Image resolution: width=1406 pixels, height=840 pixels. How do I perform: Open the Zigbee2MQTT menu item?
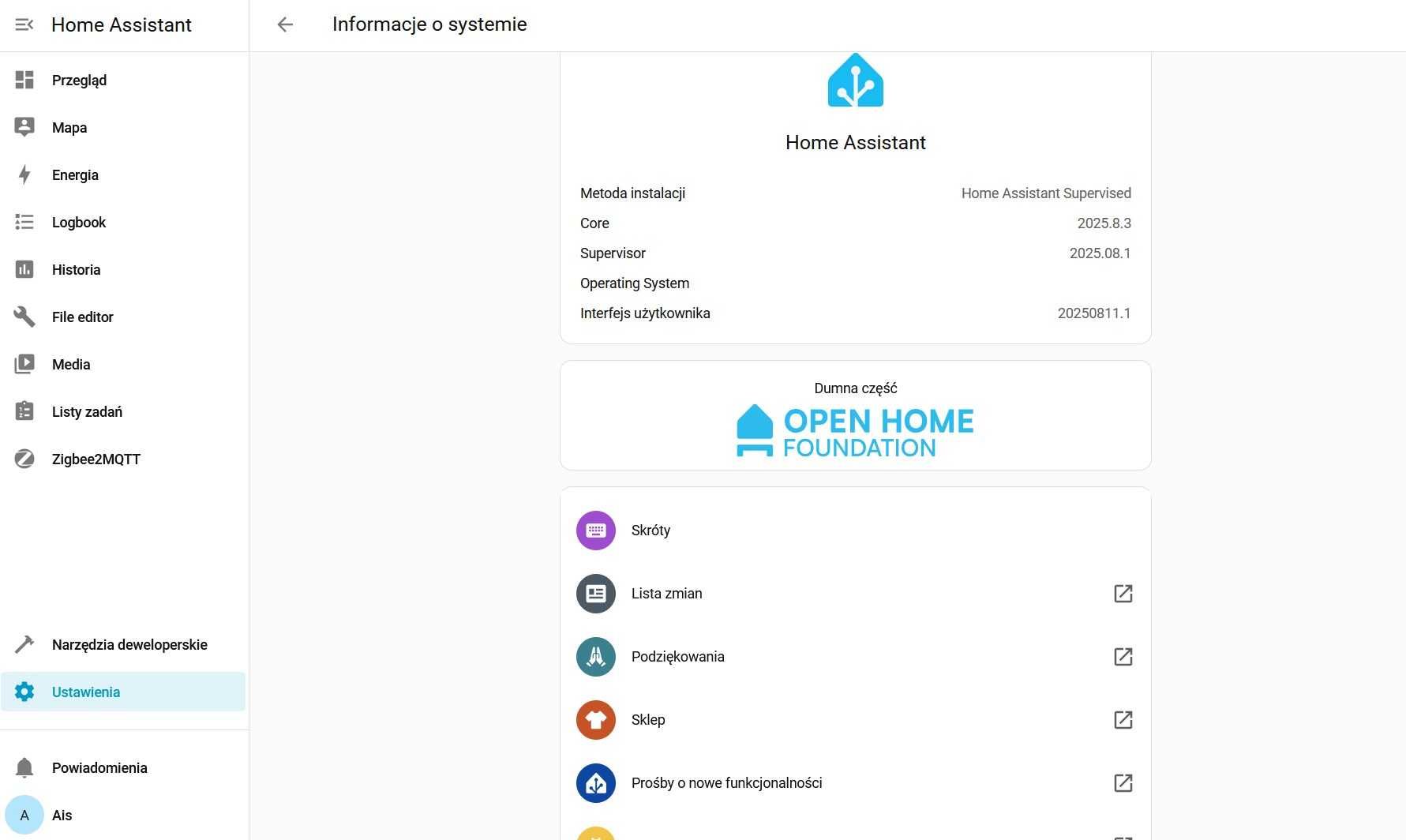tap(123, 459)
